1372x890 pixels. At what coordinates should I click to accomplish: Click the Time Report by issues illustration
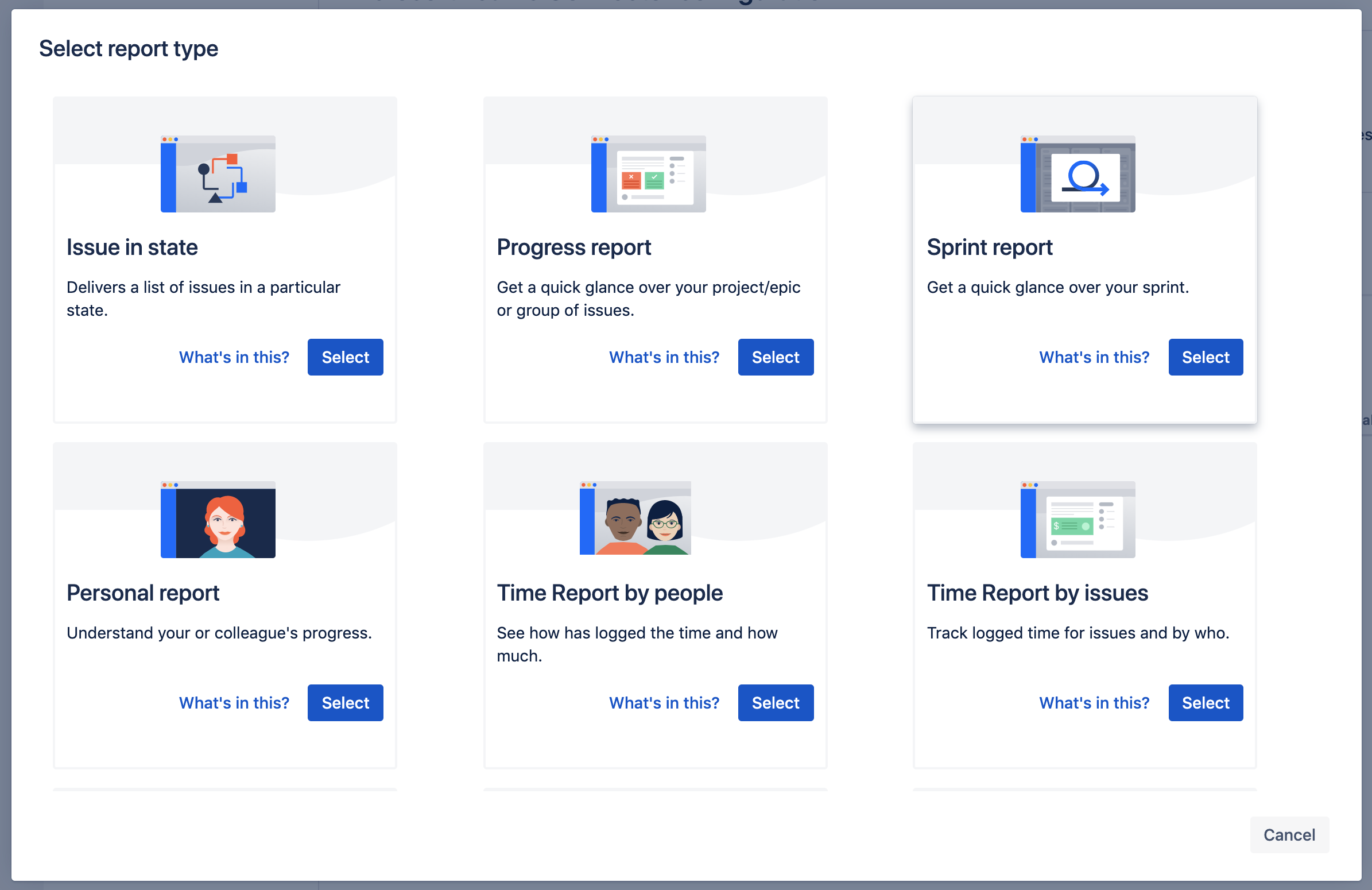click(1078, 520)
